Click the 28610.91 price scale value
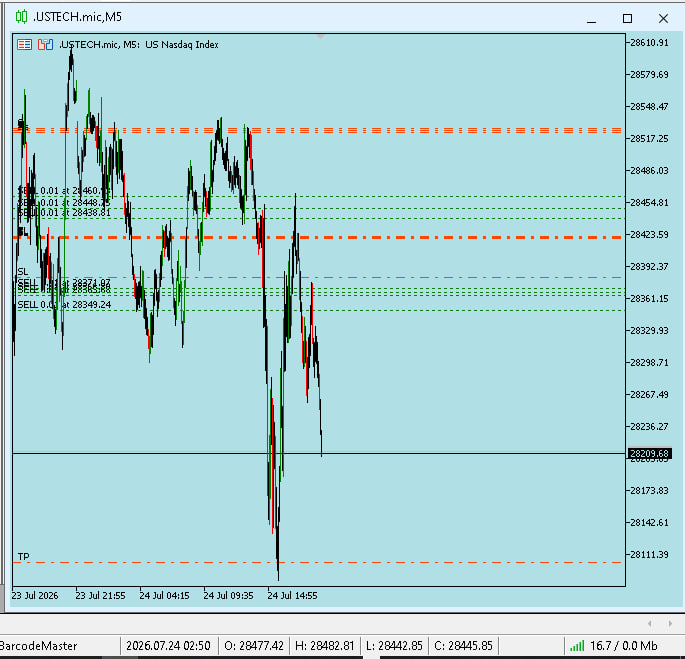Viewport: 685px width, 659px height. coord(649,43)
